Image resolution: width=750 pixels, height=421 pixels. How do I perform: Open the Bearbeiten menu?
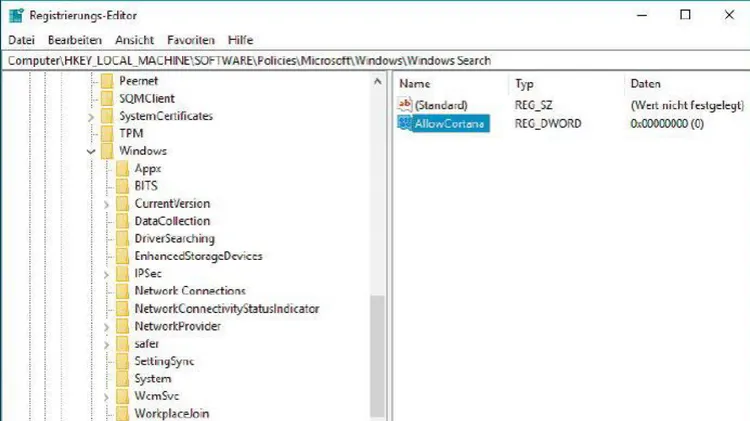75,40
